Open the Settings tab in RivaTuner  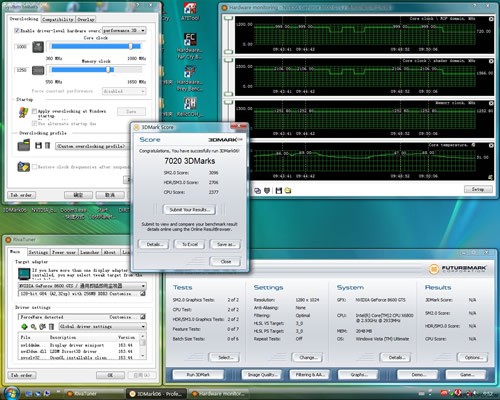(x=38, y=252)
